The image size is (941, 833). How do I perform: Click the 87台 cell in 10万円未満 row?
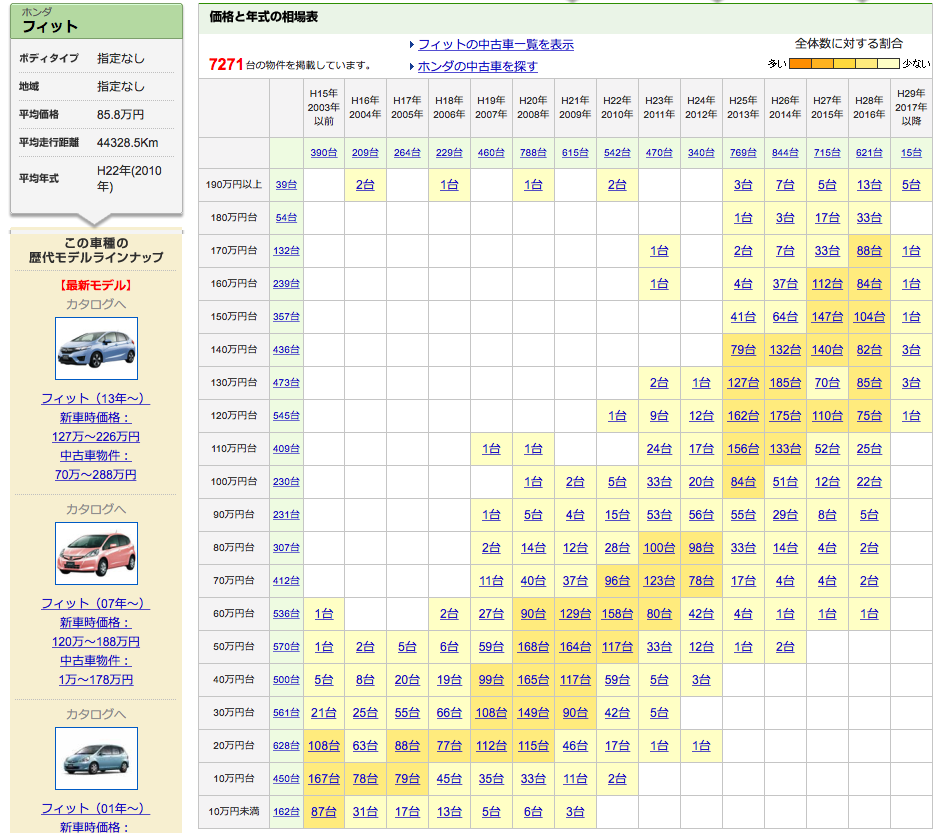pyautogui.click(x=323, y=811)
